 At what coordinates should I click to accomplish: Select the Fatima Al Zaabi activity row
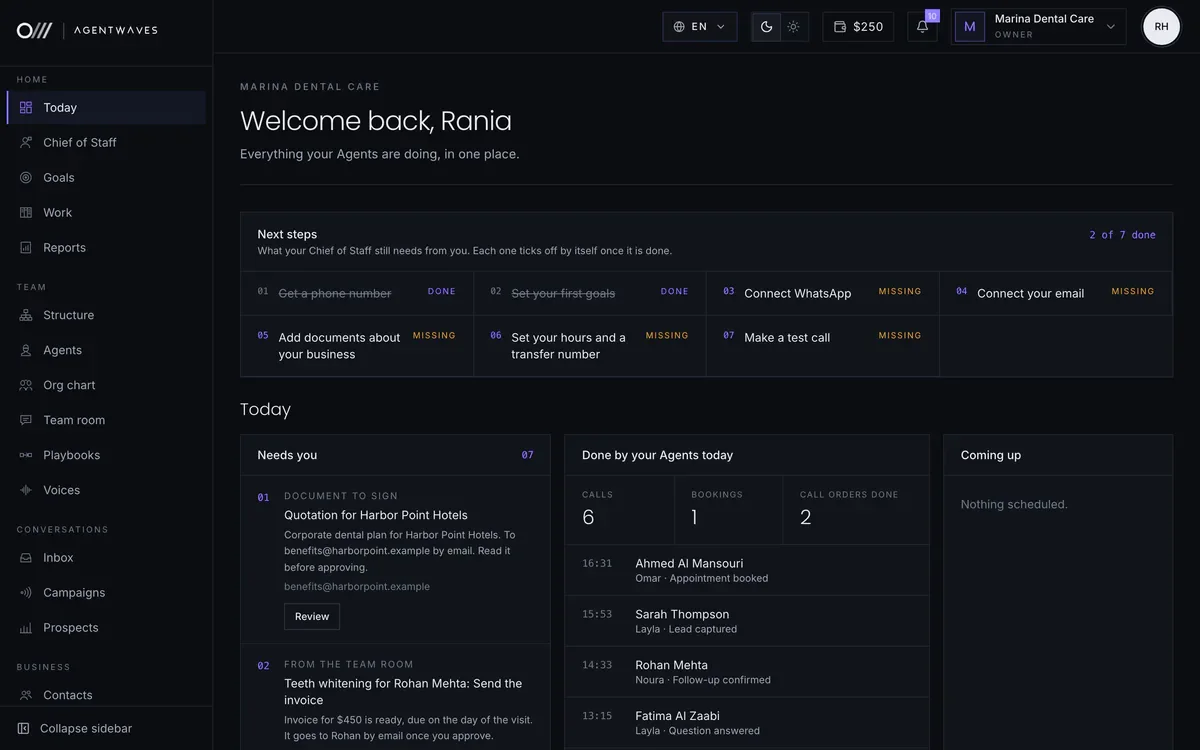pos(747,723)
